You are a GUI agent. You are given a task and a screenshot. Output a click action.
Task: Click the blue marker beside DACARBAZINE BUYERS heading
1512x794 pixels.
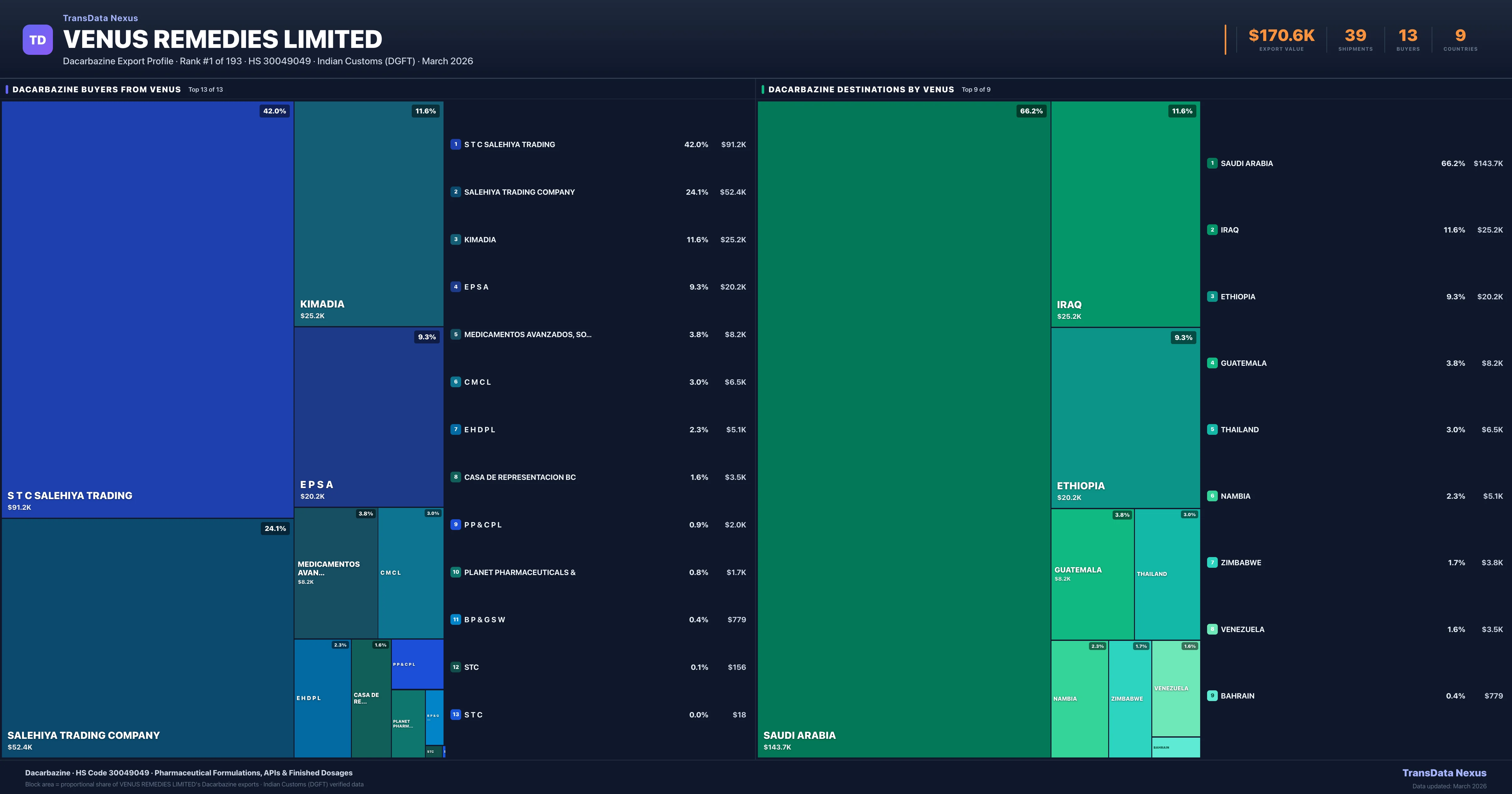click(6, 89)
